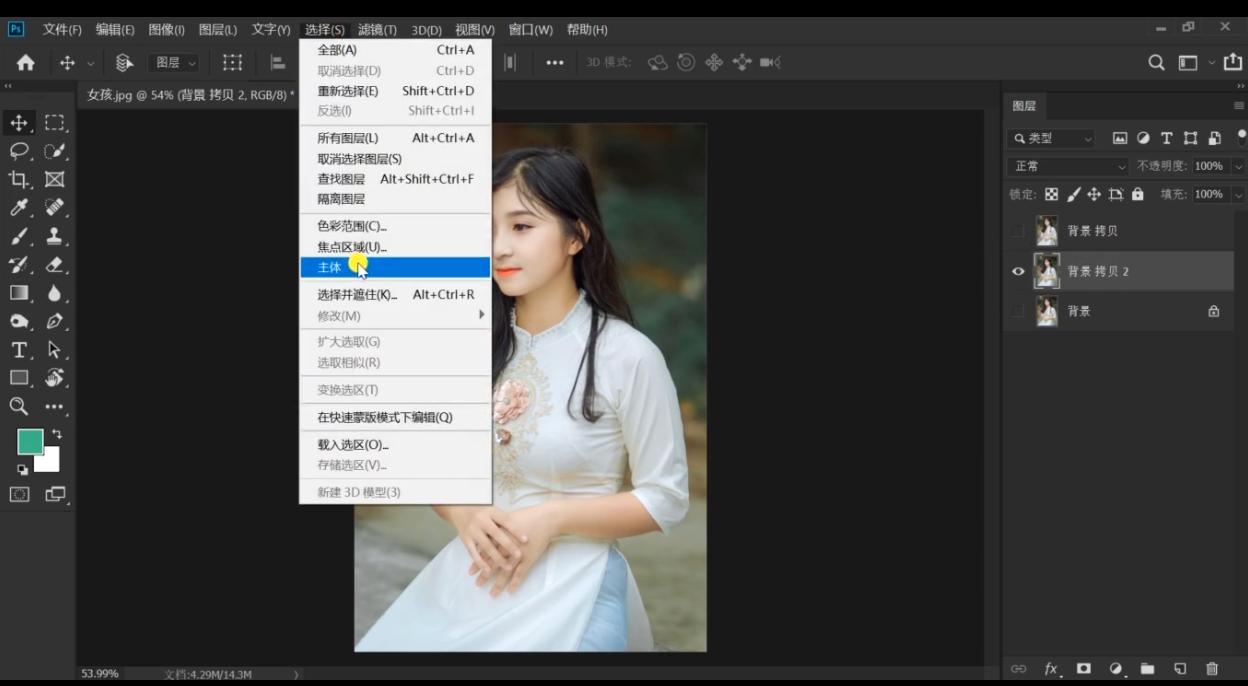This screenshot has height=686, width=1248.
Task: Select the Move tool
Action: [x=20, y=123]
